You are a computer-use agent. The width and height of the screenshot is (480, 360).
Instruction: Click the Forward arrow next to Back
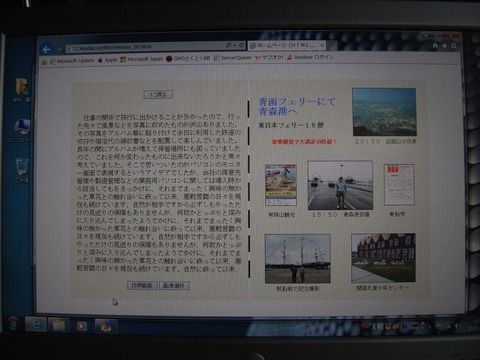59,49
